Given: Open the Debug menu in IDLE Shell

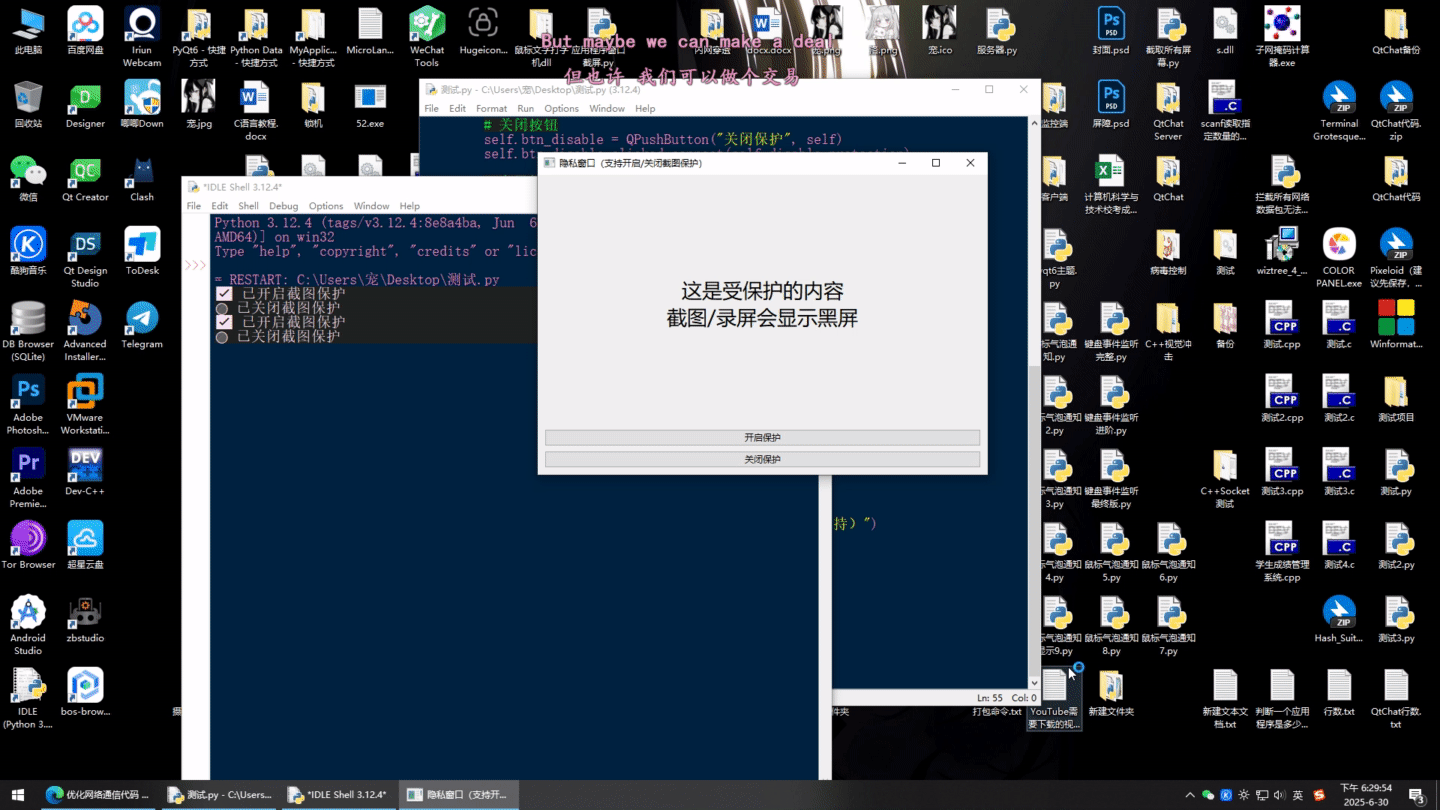Looking at the screenshot, I should [283, 206].
